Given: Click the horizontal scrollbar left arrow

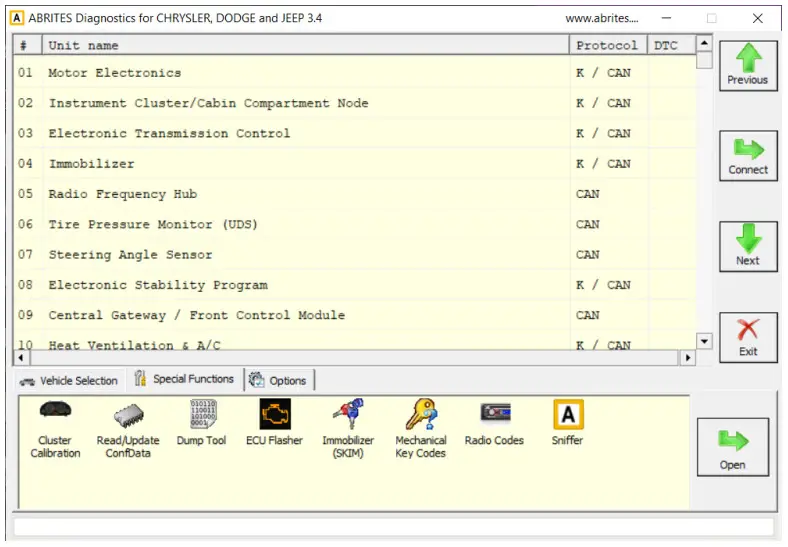Looking at the screenshot, I should click(x=21, y=357).
